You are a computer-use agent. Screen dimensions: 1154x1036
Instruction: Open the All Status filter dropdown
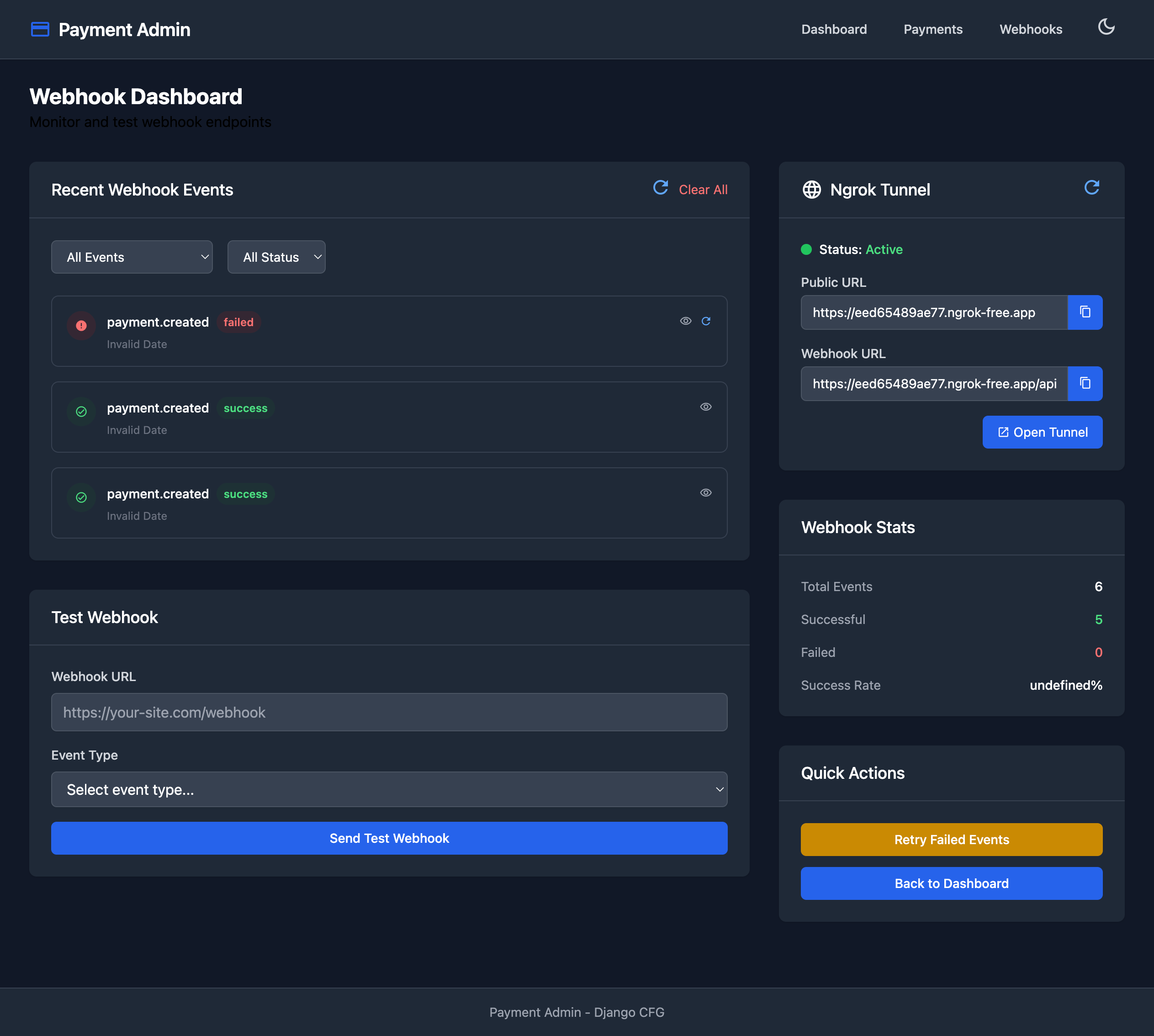click(x=276, y=257)
